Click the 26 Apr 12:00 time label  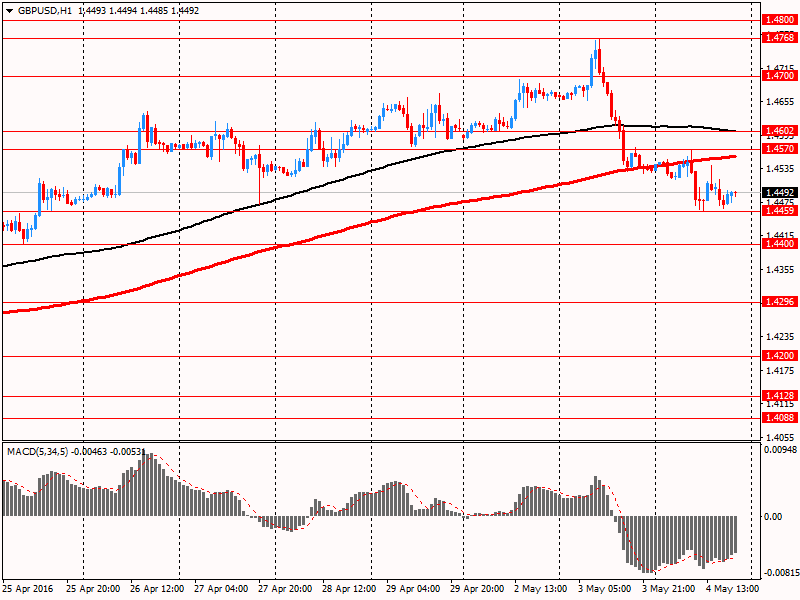click(157, 589)
